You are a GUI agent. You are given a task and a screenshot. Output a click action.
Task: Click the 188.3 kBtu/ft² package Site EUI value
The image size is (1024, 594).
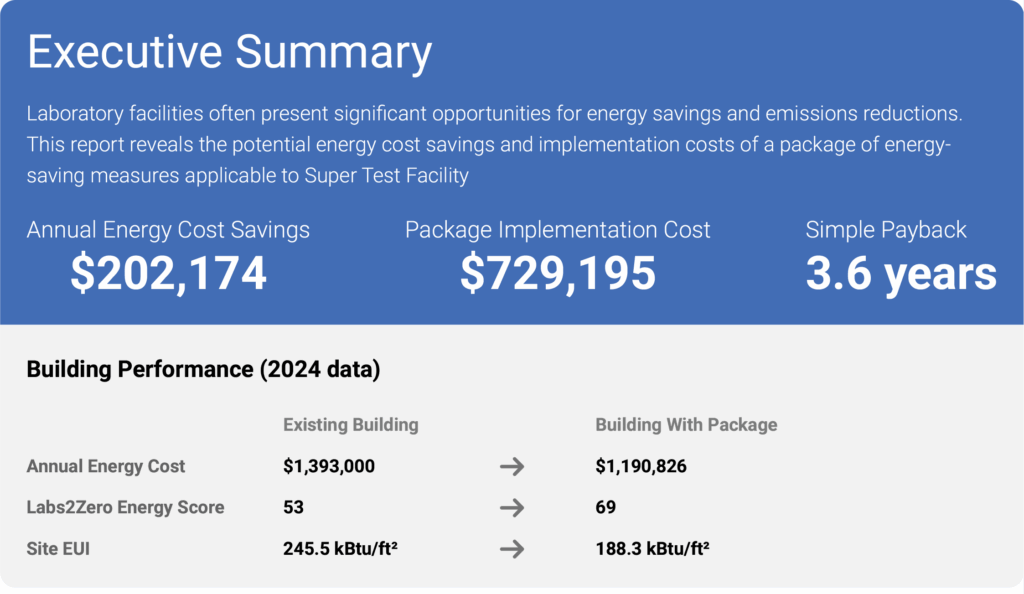[x=653, y=549]
